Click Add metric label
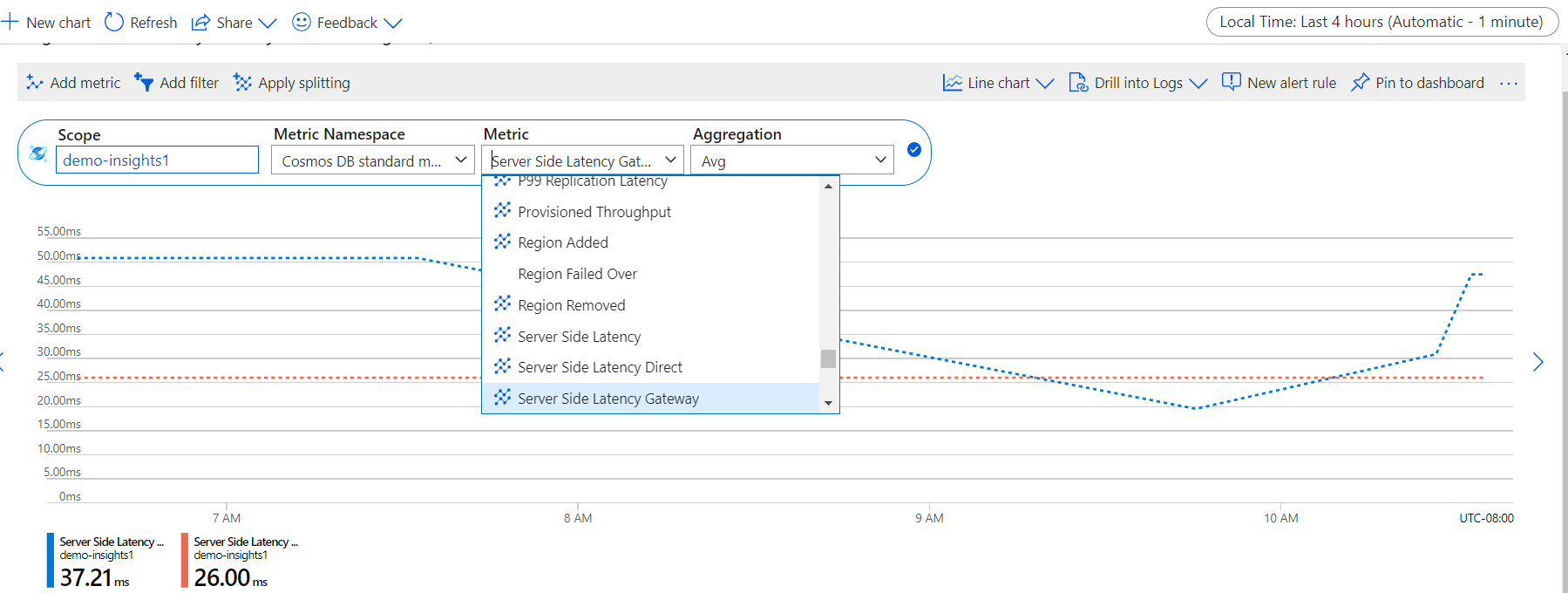 [85, 83]
